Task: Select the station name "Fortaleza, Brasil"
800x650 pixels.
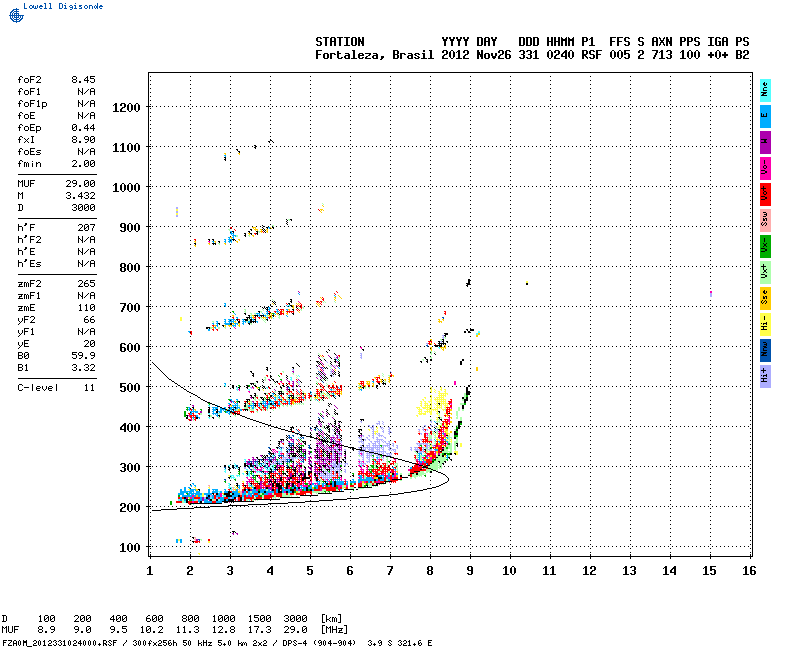Action: coord(374,55)
